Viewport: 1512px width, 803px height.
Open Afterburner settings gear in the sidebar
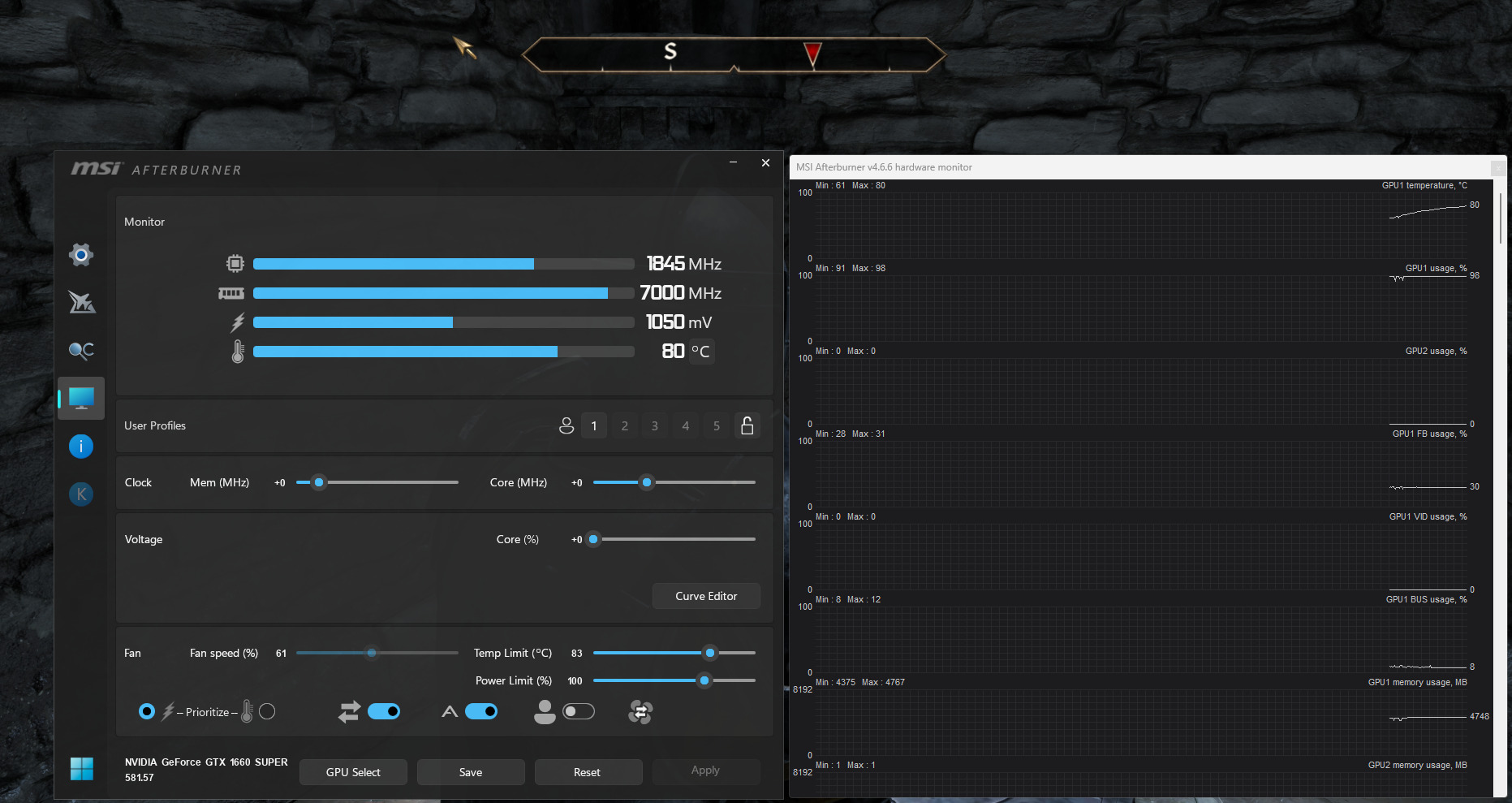coord(81,255)
